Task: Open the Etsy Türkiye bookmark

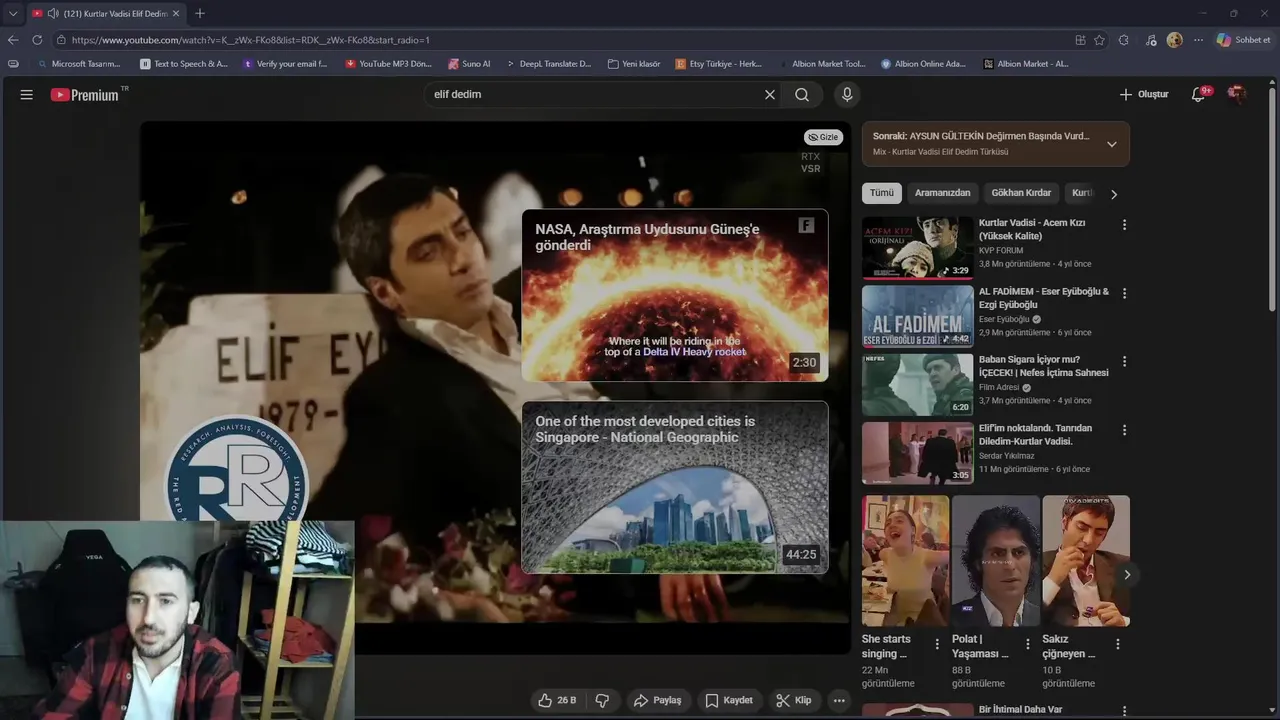Action: 719,64
